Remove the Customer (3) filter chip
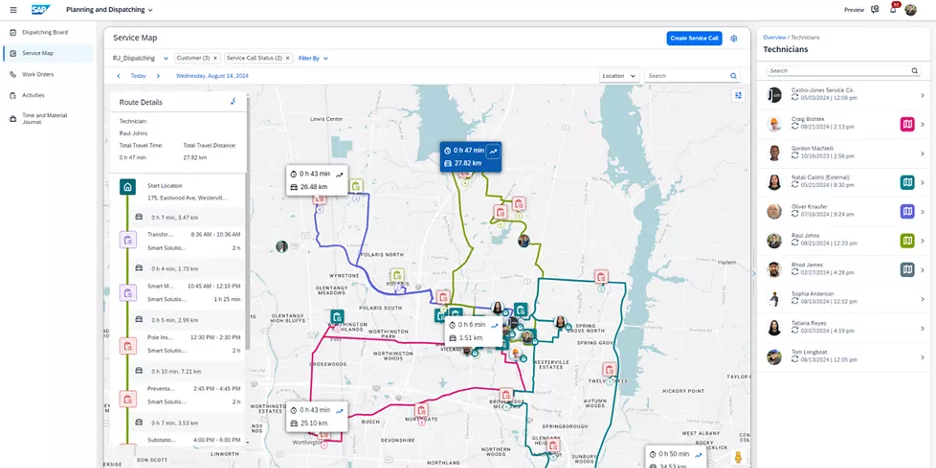 [x=217, y=58]
